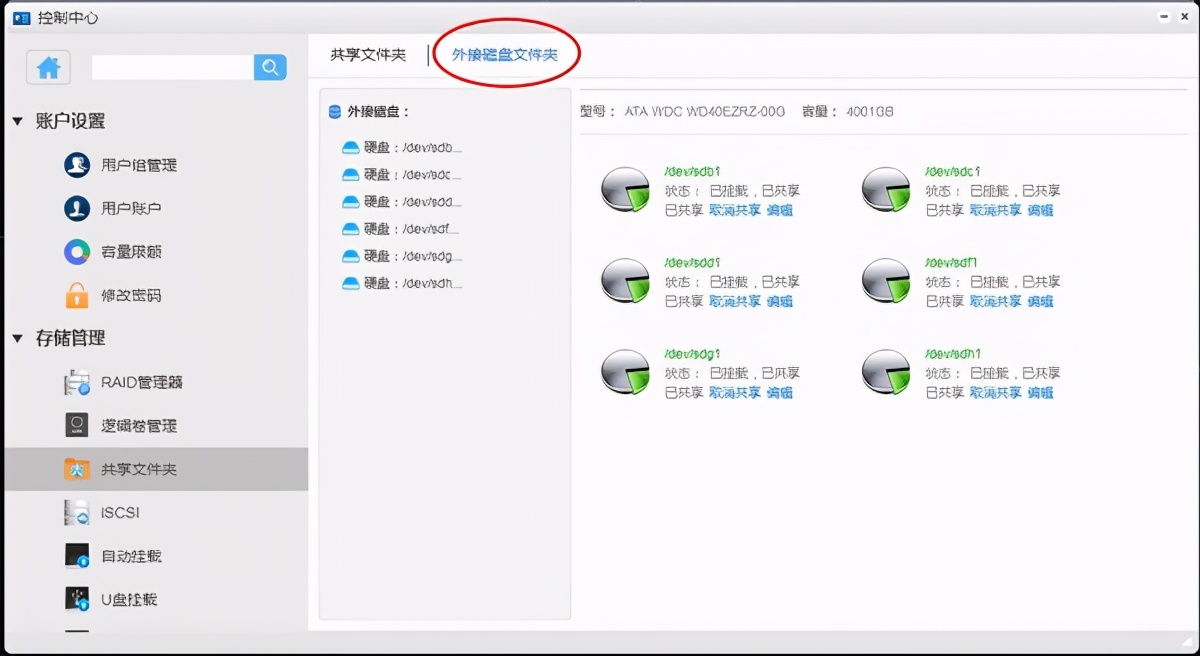Click the blue magnifier search icon
The height and width of the screenshot is (656, 1200).
click(268, 67)
